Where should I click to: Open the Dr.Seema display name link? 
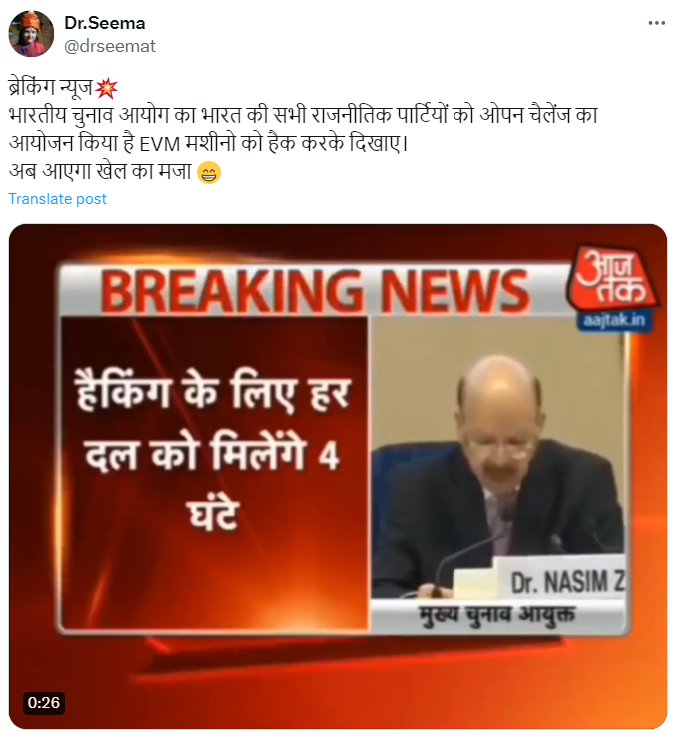pos(104,23)
